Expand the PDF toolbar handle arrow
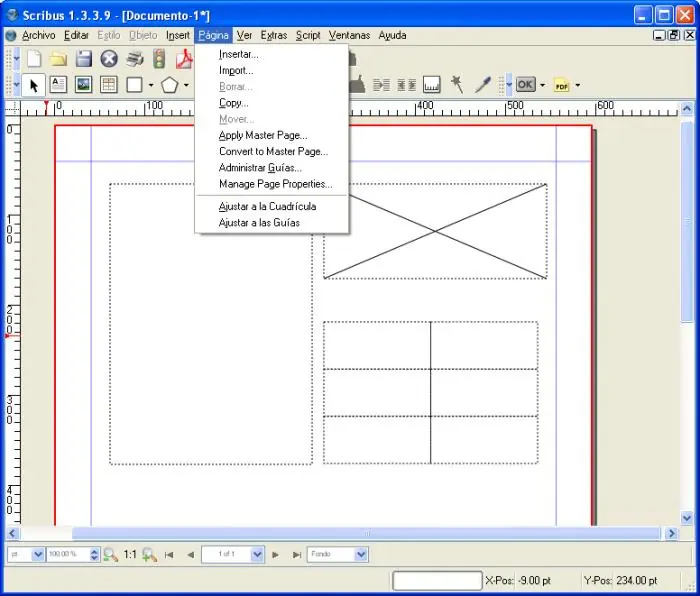700x596 pixels. click(x=509, y=85)
